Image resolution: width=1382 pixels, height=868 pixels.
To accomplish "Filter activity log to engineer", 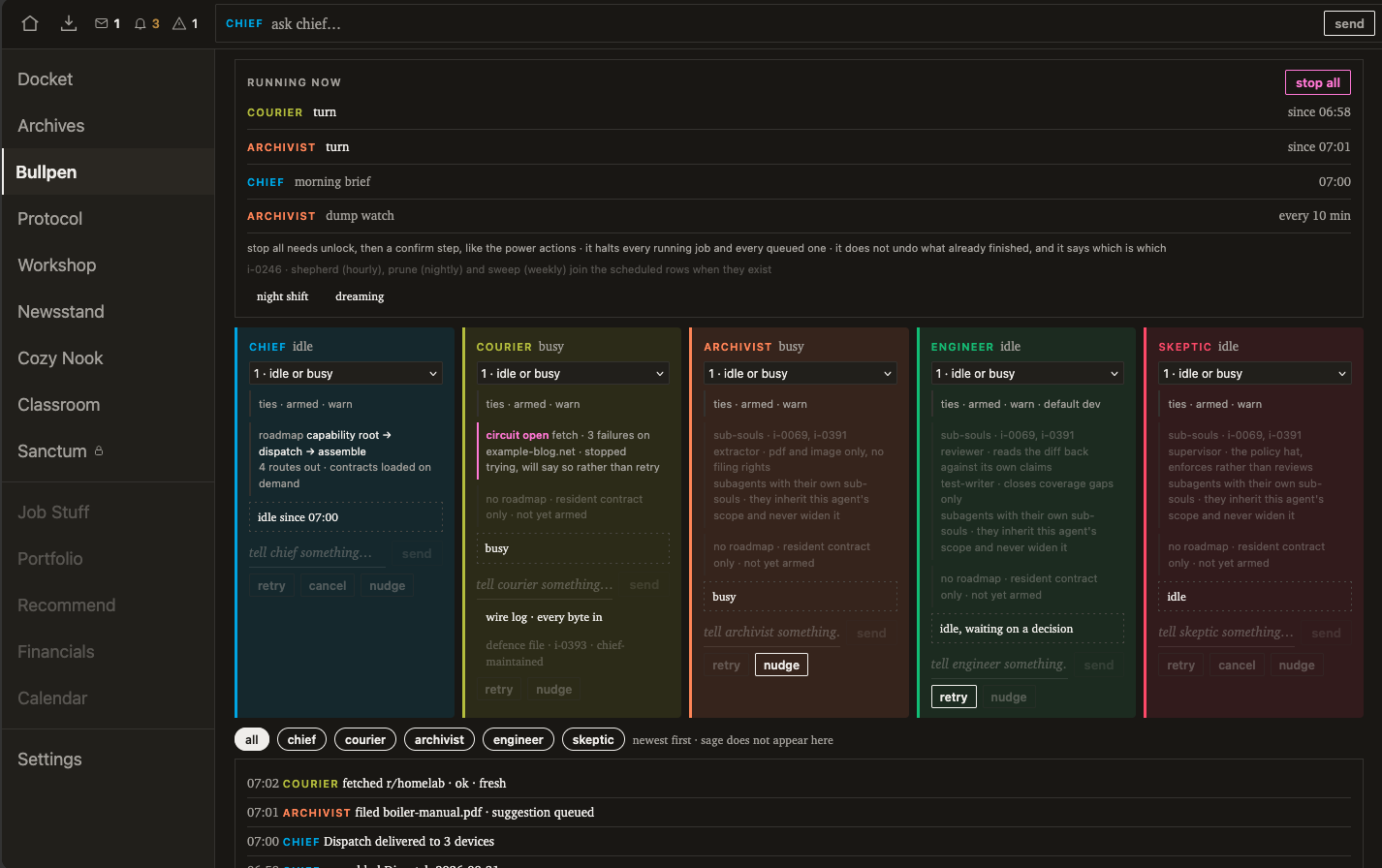I will pos(518,739).
